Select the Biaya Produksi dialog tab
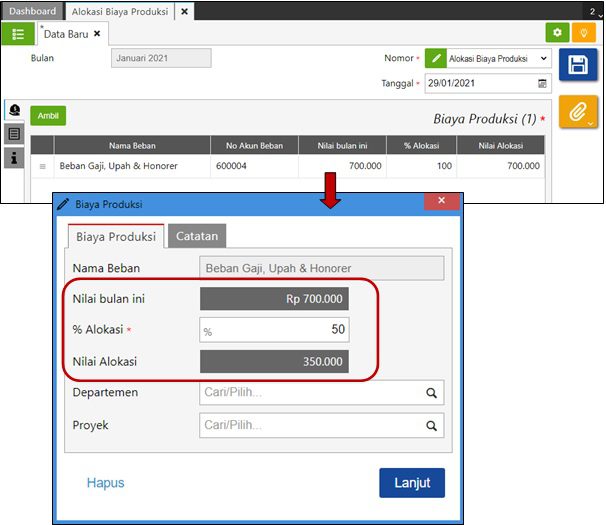606x525 pixels. coord(115,237)
